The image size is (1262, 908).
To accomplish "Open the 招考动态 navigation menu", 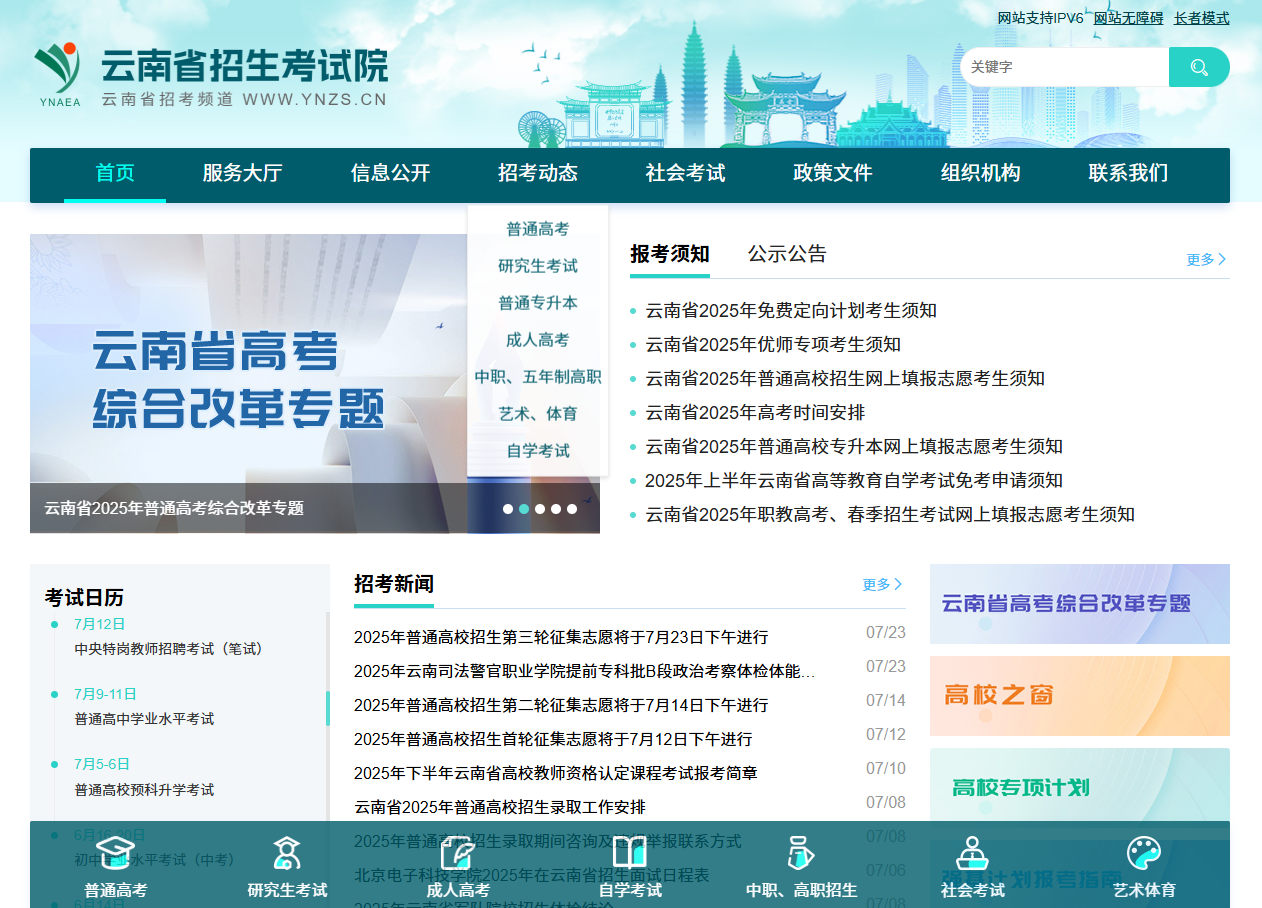I will pos(538,173).
